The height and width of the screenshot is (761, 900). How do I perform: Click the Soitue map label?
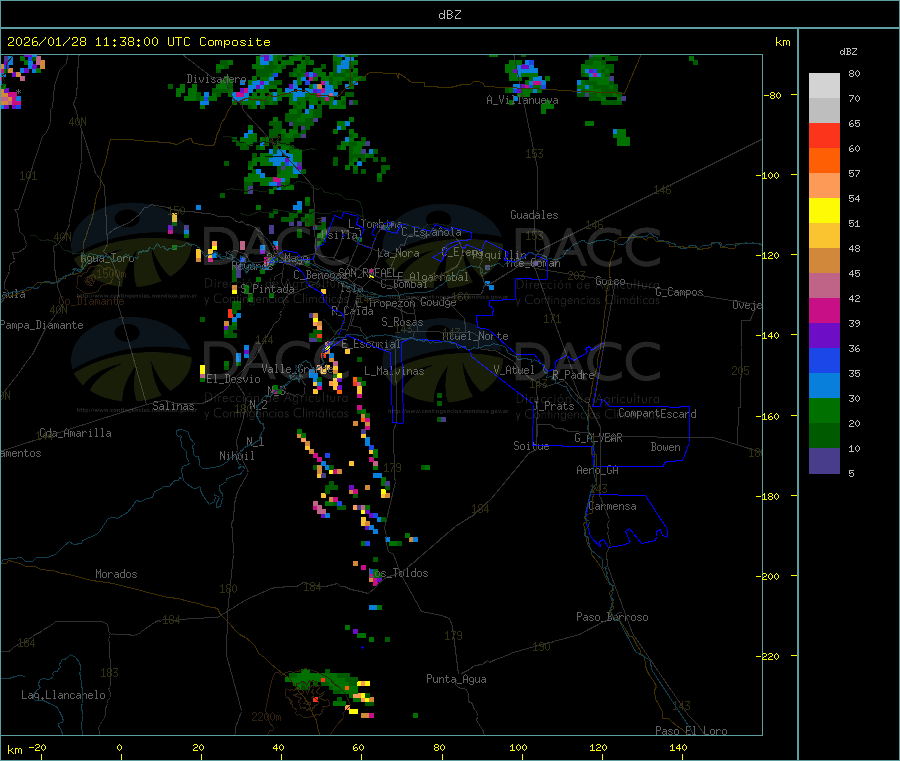pyautogui.click(x=531, y=446)
